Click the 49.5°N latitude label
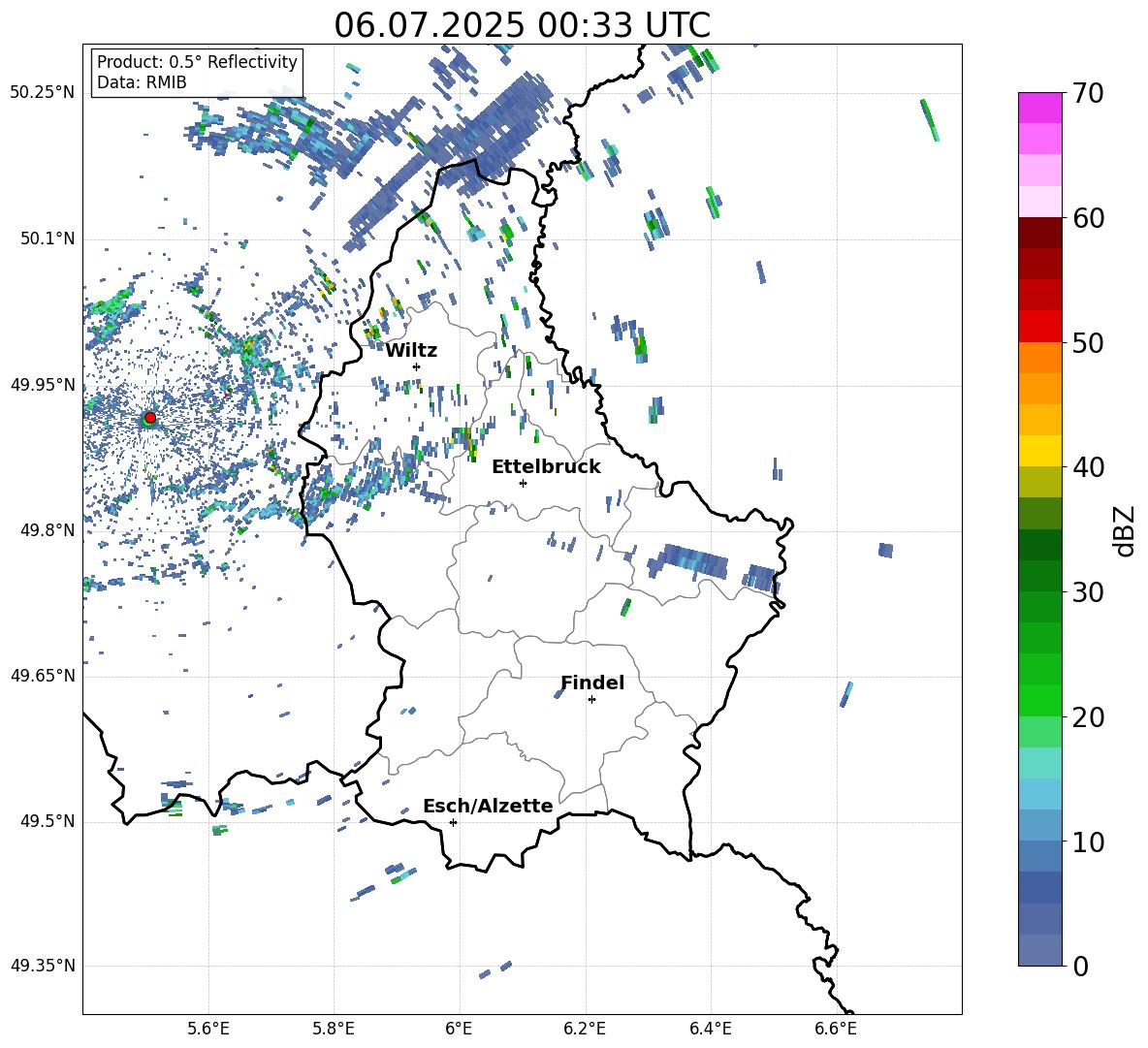The image size is (1148, 1048). tap(48, 821)
